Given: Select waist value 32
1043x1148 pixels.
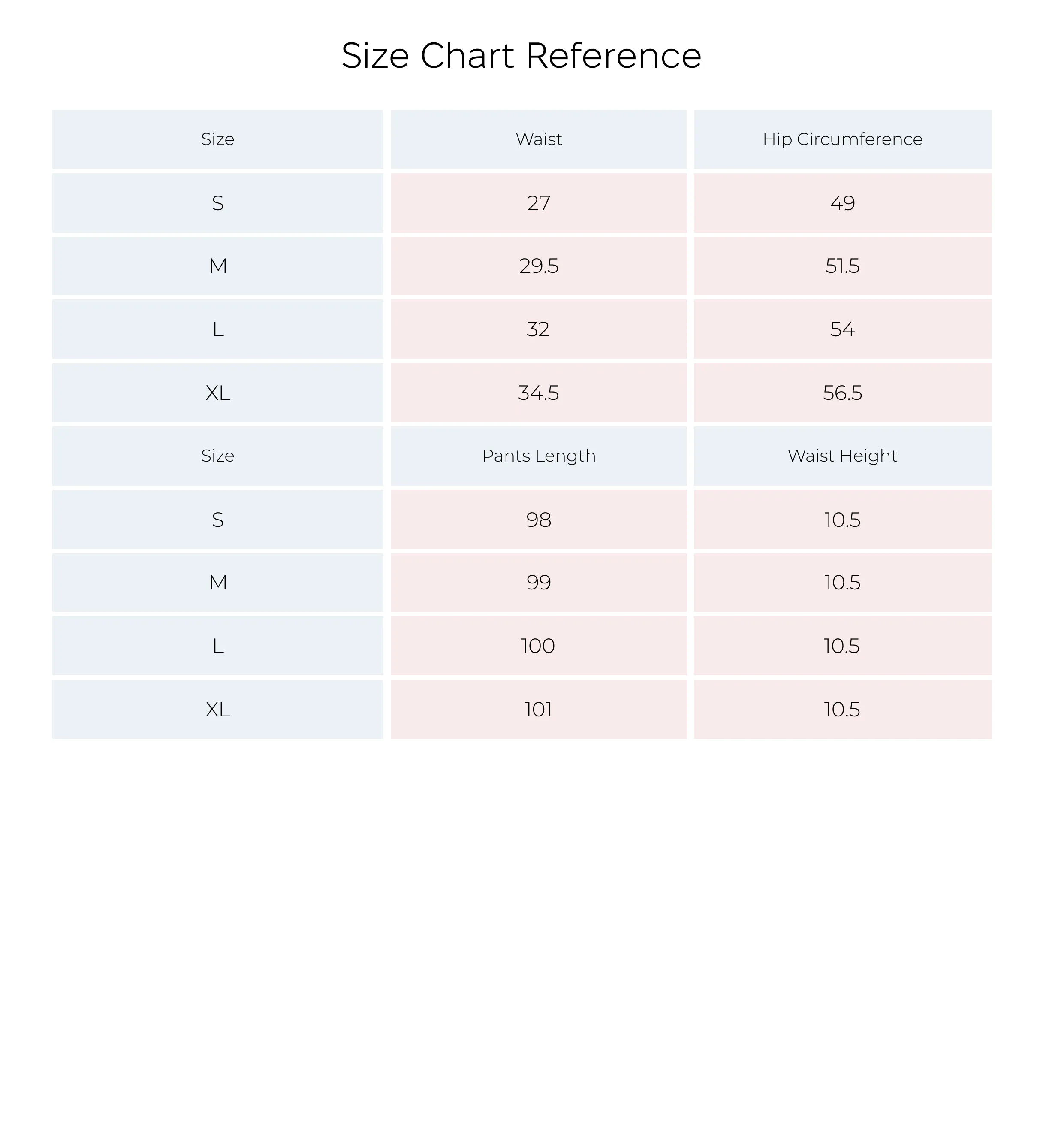Looking at the screenshot, I should point(539,329).
